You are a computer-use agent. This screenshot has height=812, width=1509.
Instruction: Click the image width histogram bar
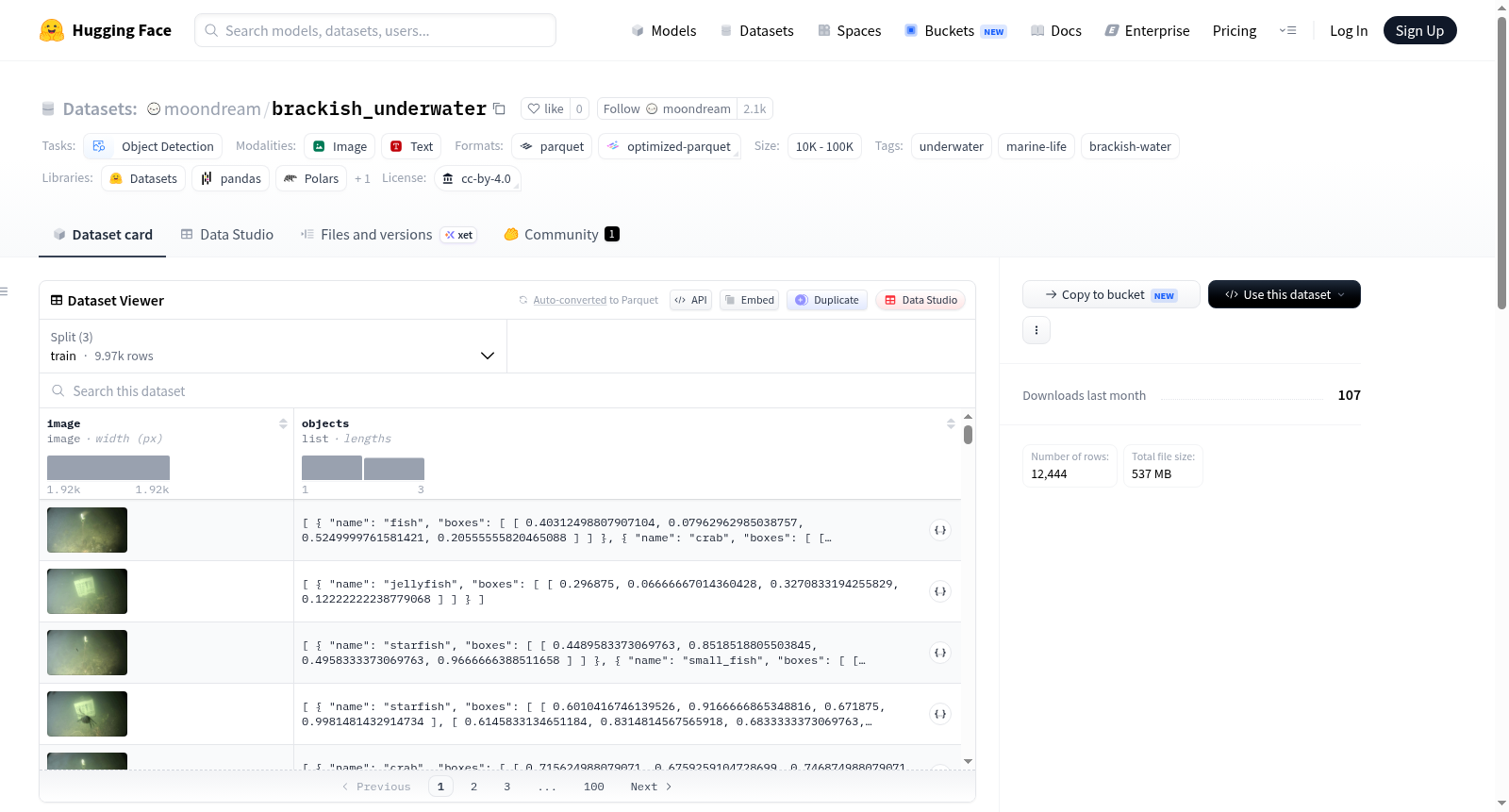pyautogui.click(x=108, y=468)
